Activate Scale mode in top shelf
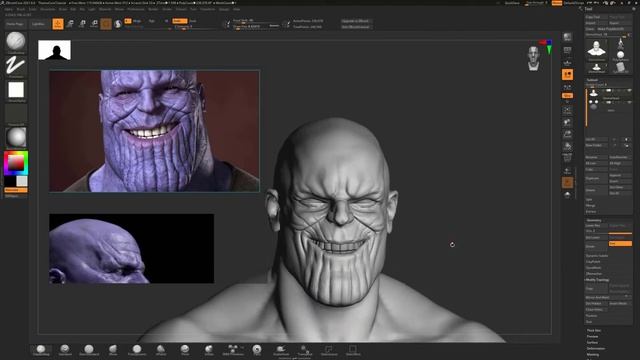Image resolution: width=640 pixels, height=360 pixels. 82,24
